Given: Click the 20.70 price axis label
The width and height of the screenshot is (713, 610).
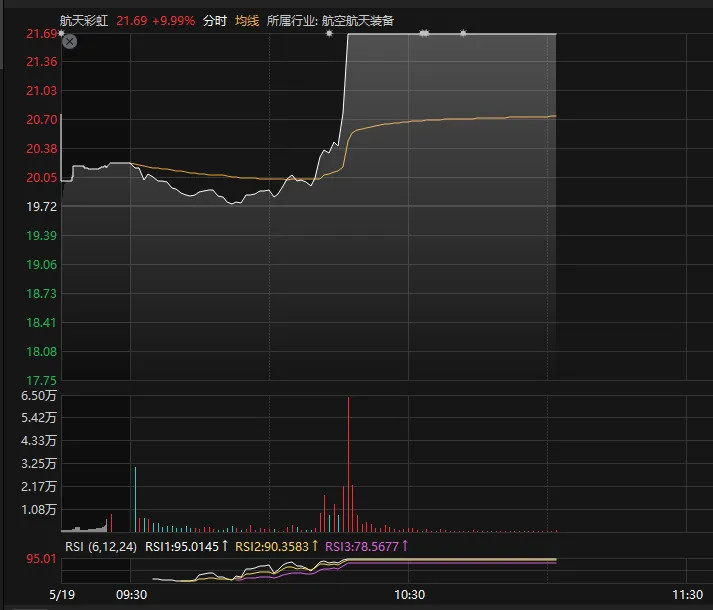Looking at the screenshot, I should [x=42, y=120].
